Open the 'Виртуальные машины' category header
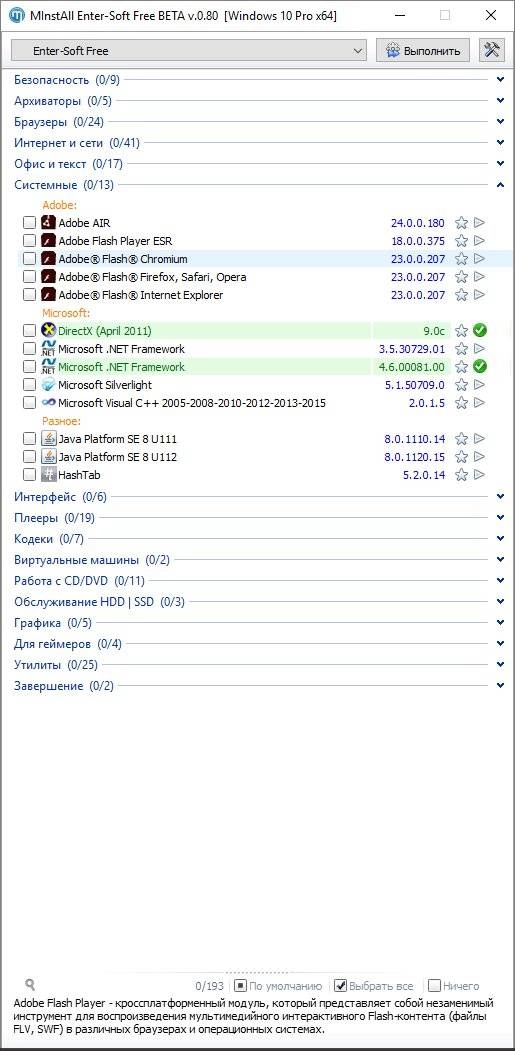The width and height of the screenshot is (515, 1051). click(x=92, y=560)
